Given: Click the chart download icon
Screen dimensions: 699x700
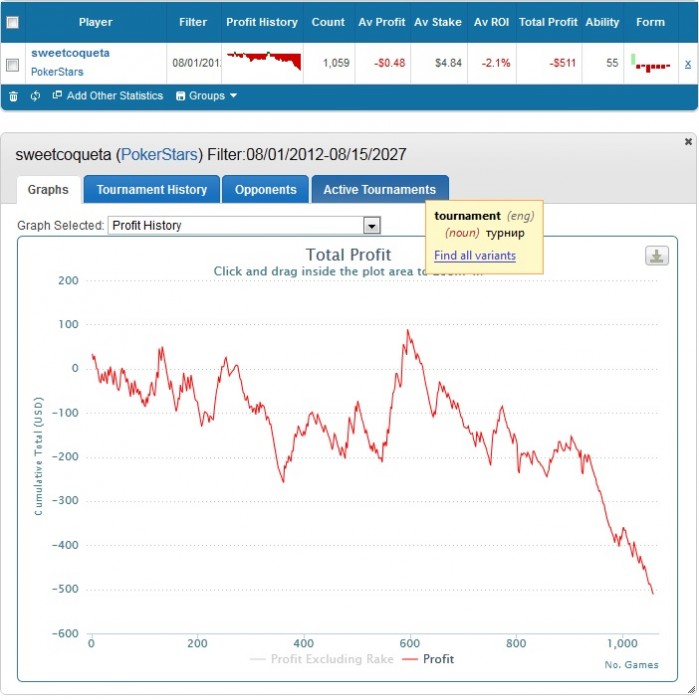Looking at the screenshot, I should coord(657,256).
